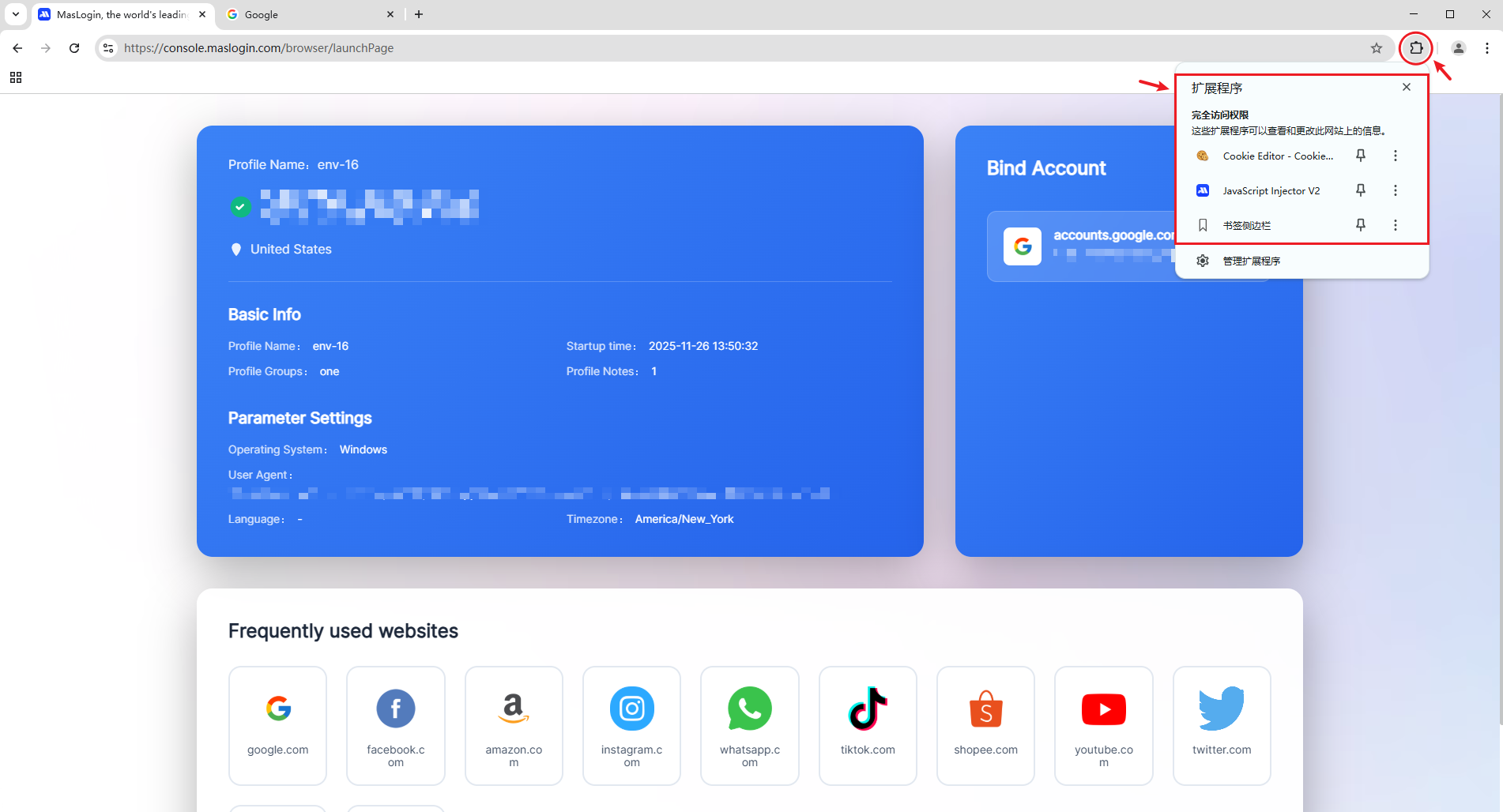Viewport: 1503px width, 812px height.
Task: Open the google.com shortcut tile
Action: click(x=277, y=725)
